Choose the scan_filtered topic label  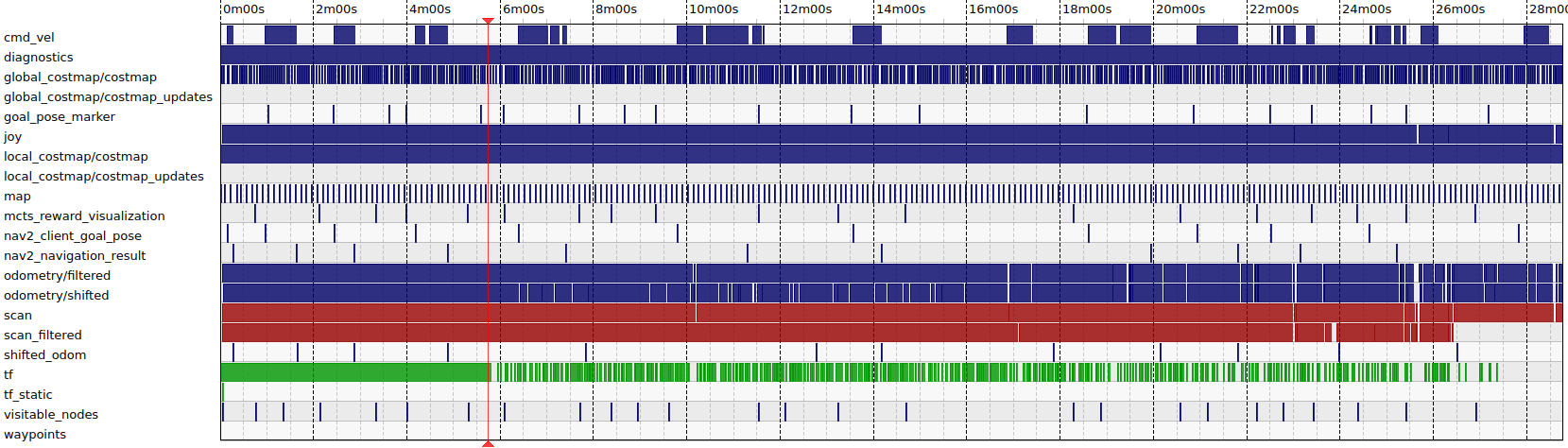tap(43, 336)
